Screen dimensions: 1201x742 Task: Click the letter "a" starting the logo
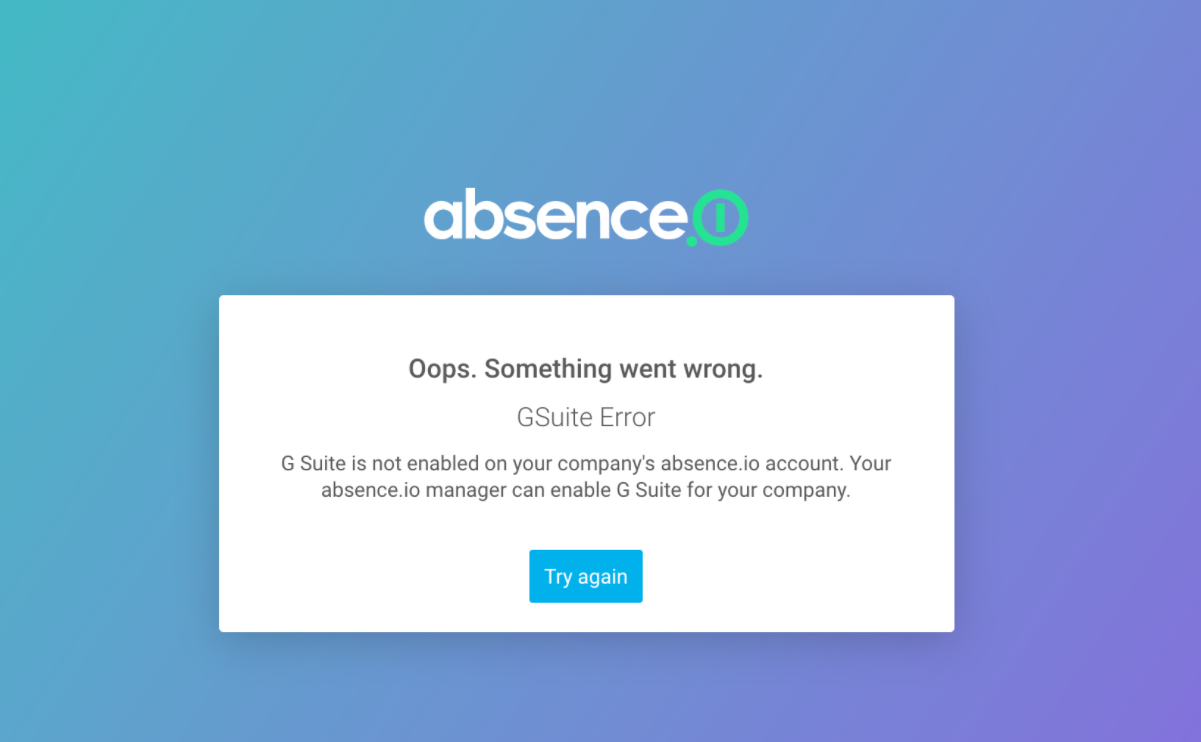(x=446, y=216)
